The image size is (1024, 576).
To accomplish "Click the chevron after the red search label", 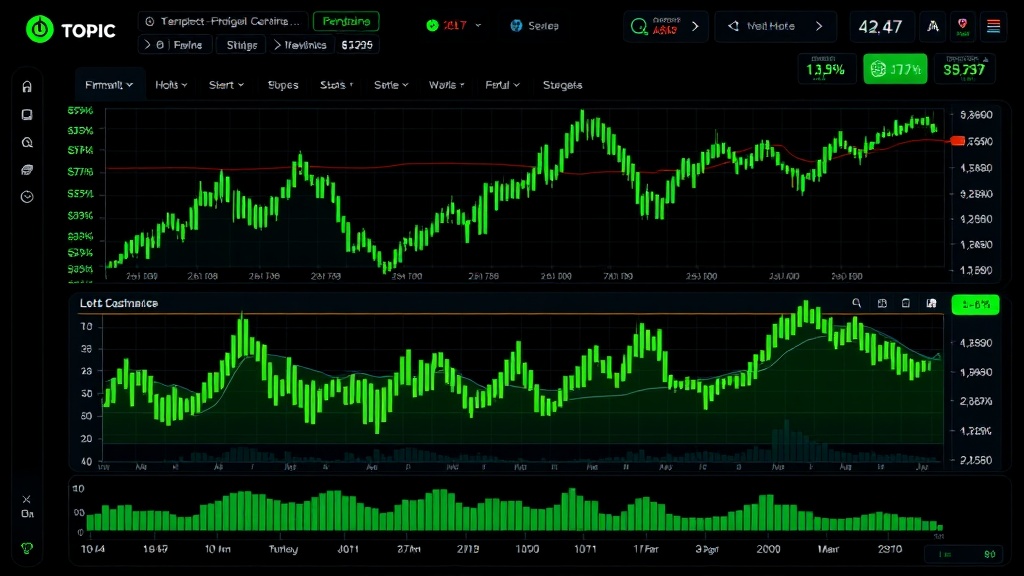I will click(x=695, y=27).
